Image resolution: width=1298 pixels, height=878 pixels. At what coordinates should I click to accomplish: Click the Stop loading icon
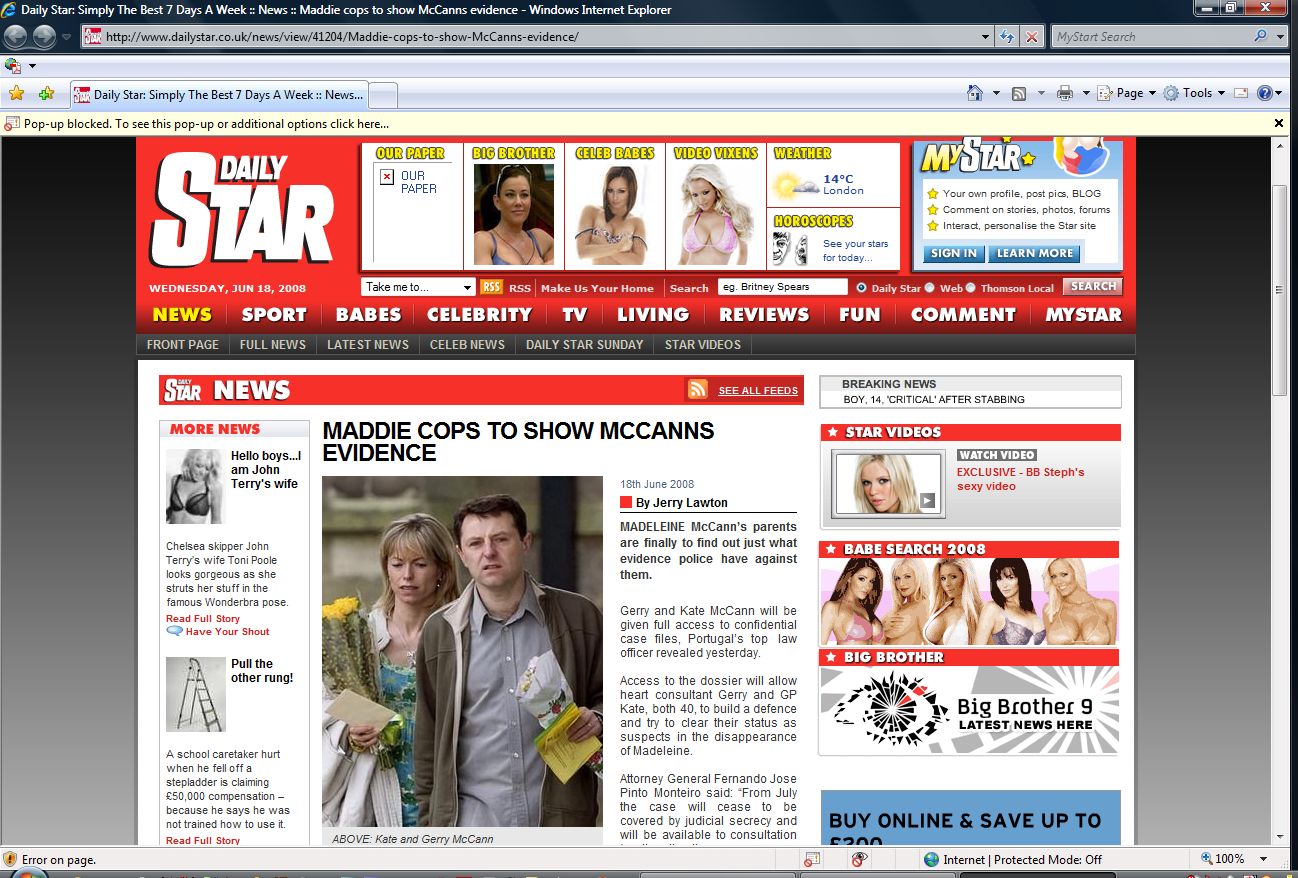1032,37
